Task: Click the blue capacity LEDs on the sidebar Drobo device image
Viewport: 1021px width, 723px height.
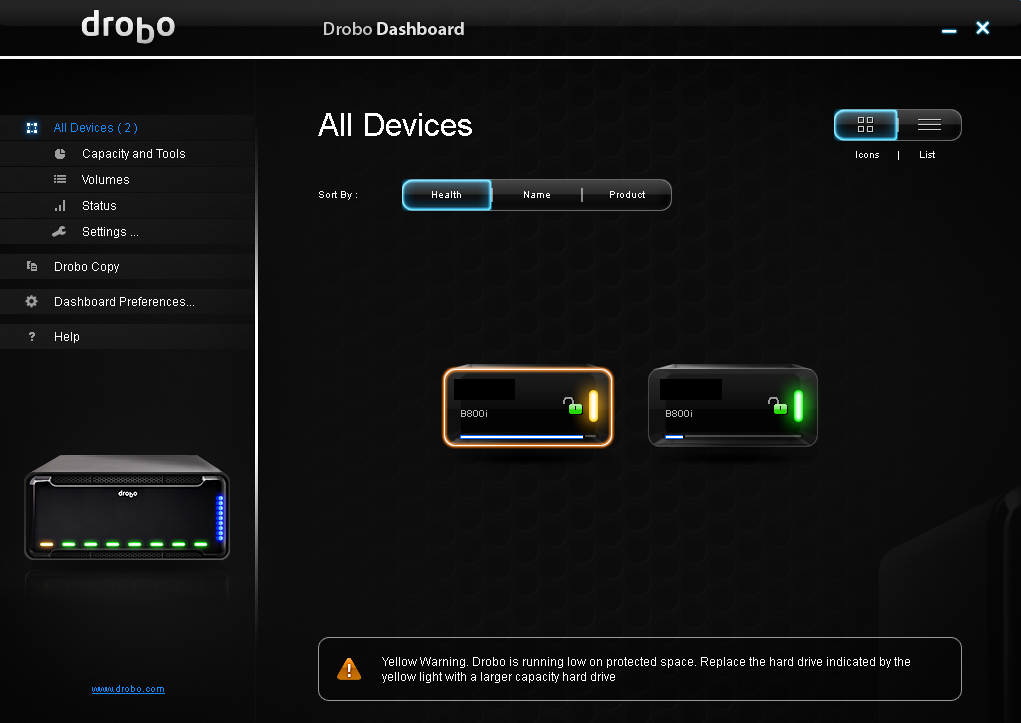Action: click(220, 518)
